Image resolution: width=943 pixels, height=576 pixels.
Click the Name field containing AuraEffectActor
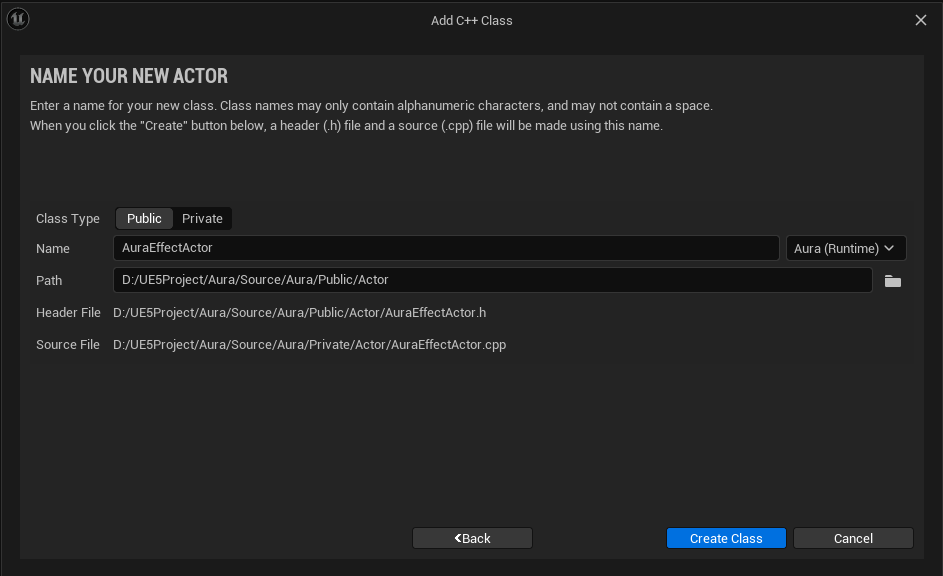point(446,248)
